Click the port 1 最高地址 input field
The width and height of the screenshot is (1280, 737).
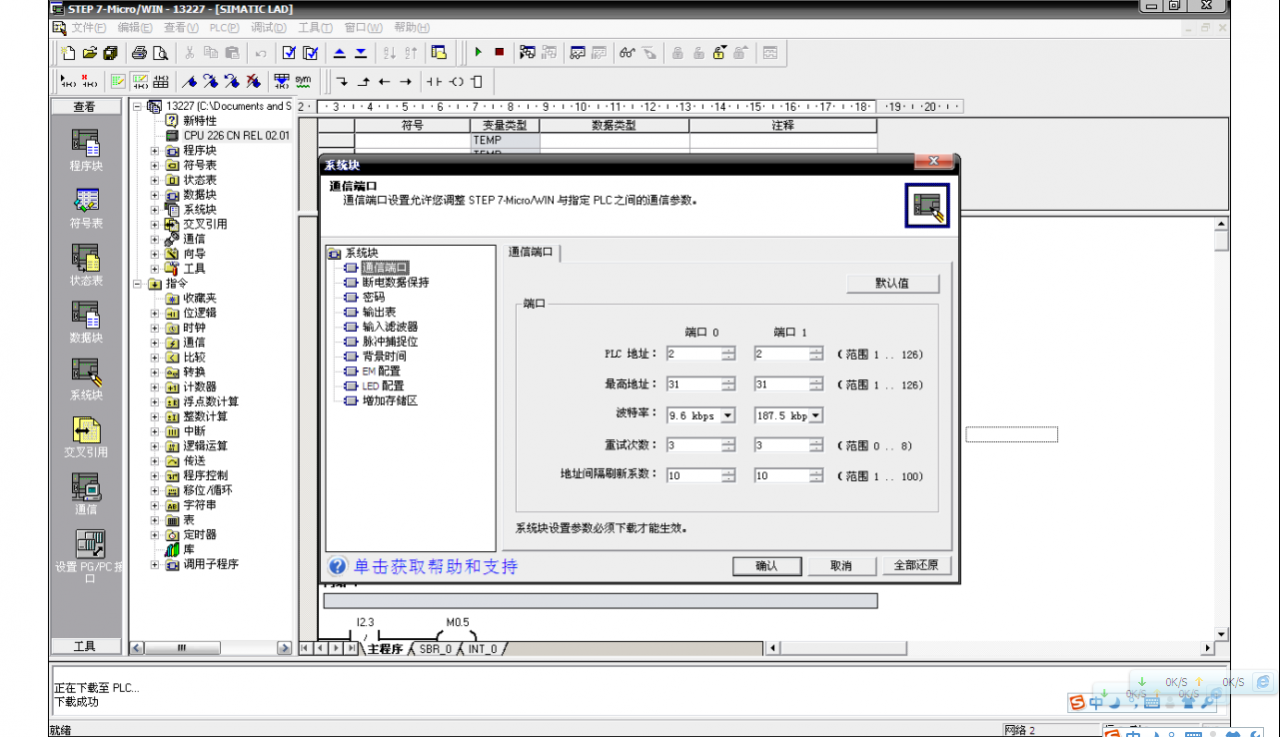point(781,384)
